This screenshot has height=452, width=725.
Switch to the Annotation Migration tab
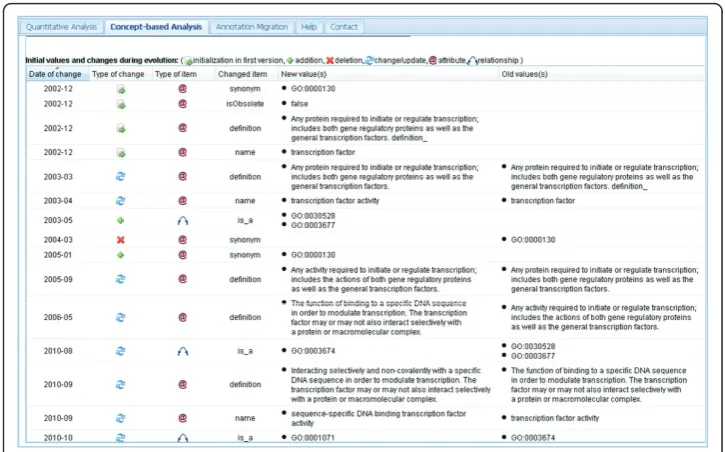pos(252,27)
